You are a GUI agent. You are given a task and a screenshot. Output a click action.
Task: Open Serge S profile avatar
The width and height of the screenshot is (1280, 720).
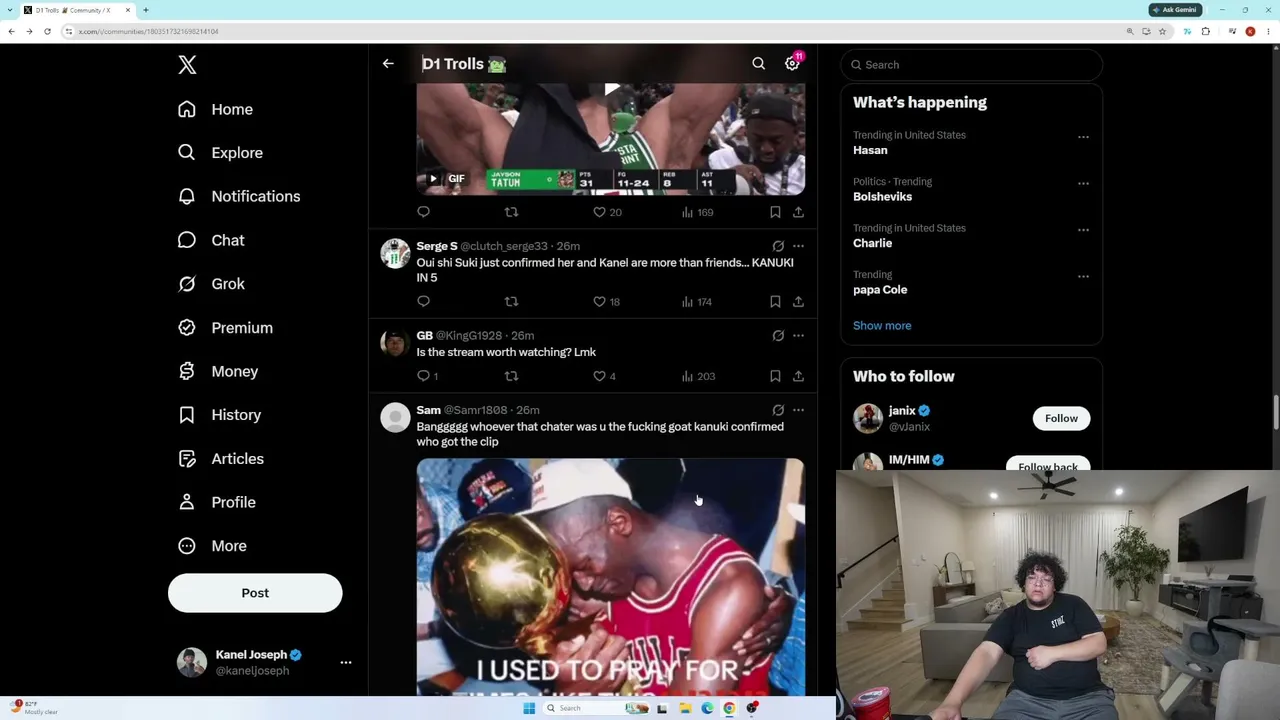395,254
